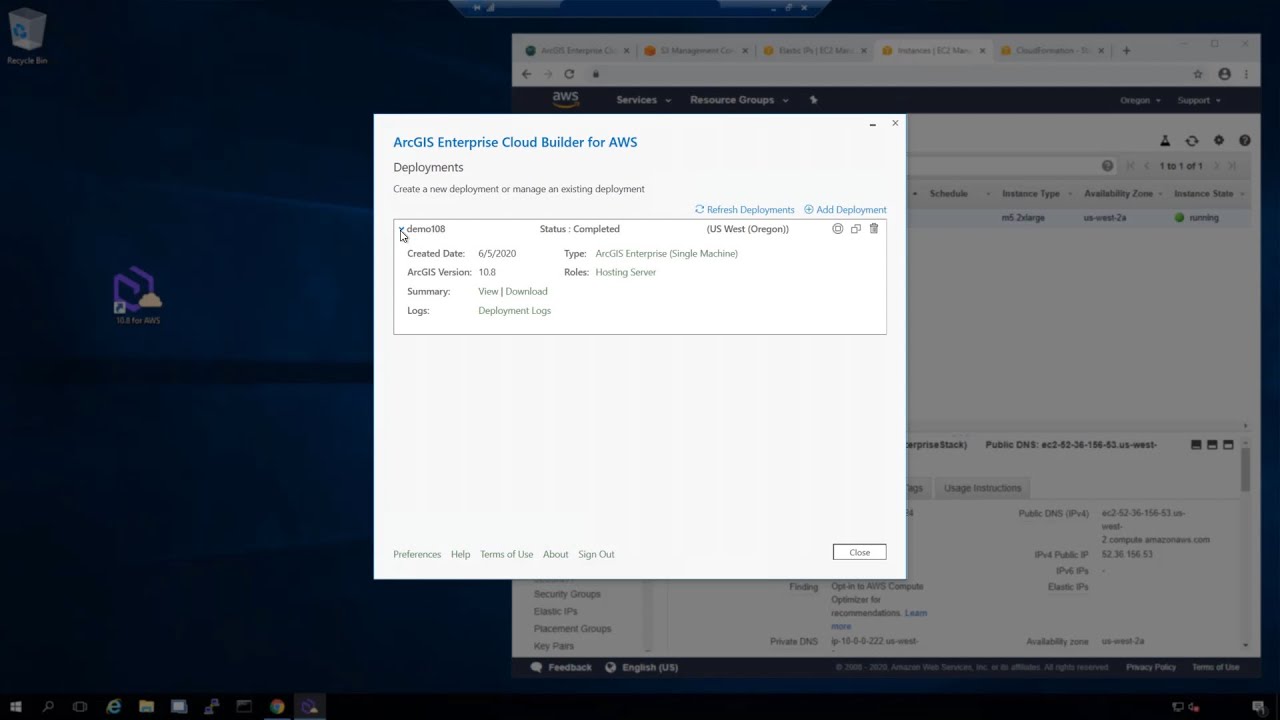Open the Resource Groups dropdown
The image size is (1280, 720).
[x=739, y=100]
